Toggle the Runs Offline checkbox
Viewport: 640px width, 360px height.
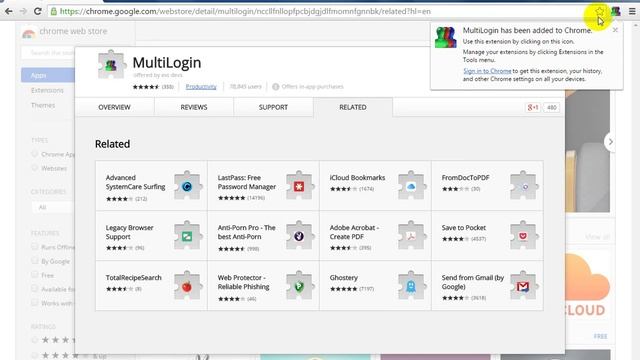pyautogui.click(x=35, y=247)
